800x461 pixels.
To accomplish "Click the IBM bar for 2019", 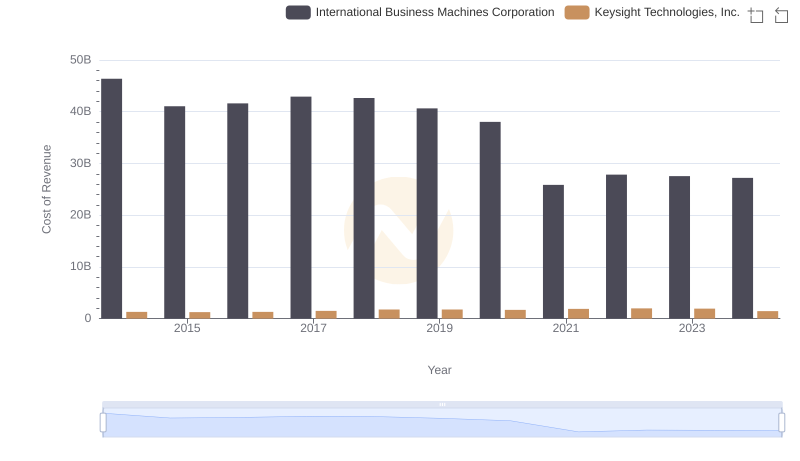I will 427,213.
